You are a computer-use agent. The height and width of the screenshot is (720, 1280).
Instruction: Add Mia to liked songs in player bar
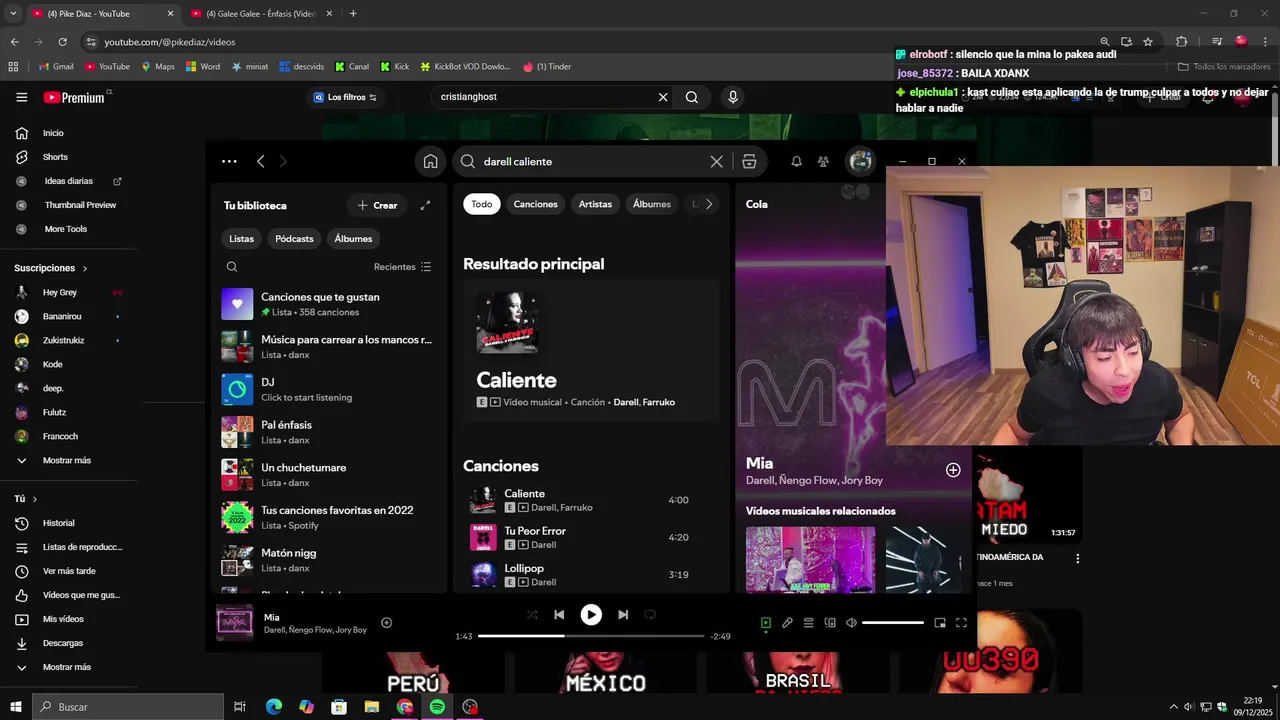coord(386,623)
